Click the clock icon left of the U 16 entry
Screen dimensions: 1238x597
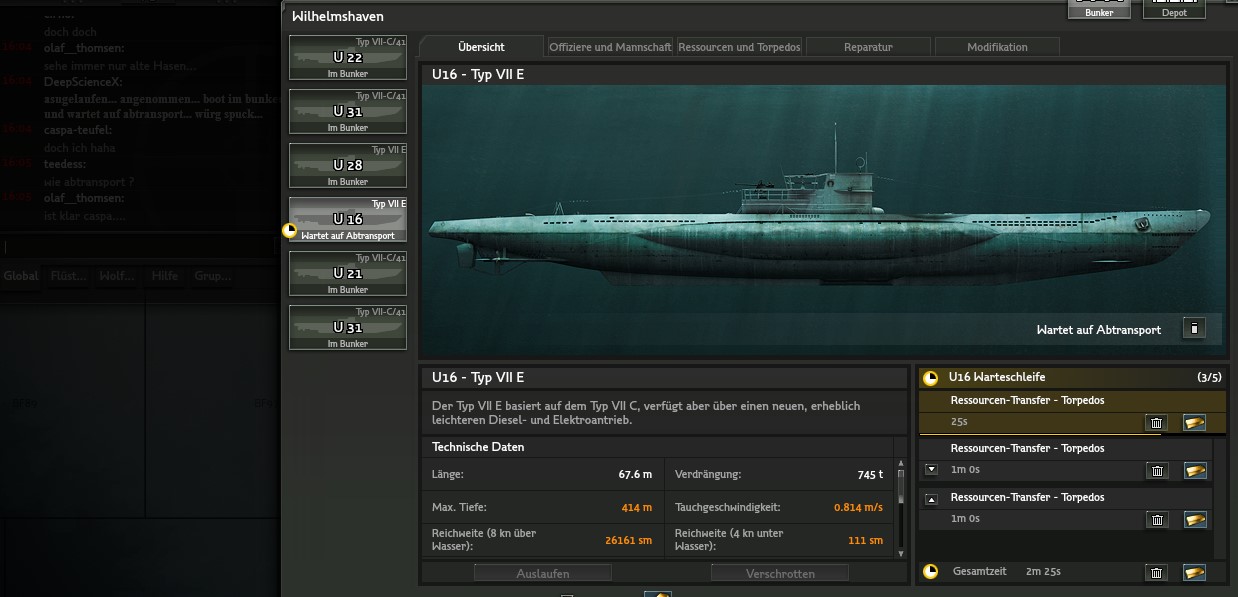290,230
